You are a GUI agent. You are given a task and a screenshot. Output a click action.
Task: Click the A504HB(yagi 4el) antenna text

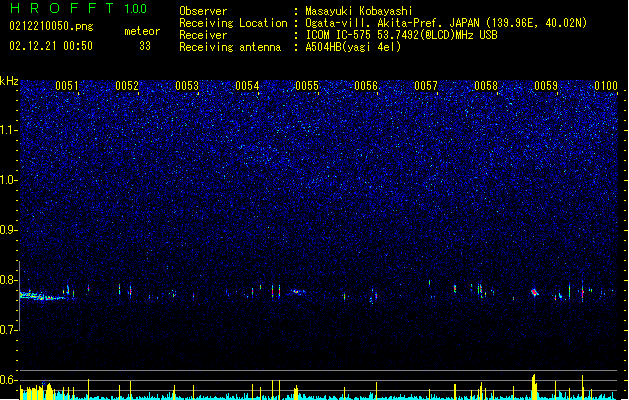pyautogui.click(x=353, y=47)
